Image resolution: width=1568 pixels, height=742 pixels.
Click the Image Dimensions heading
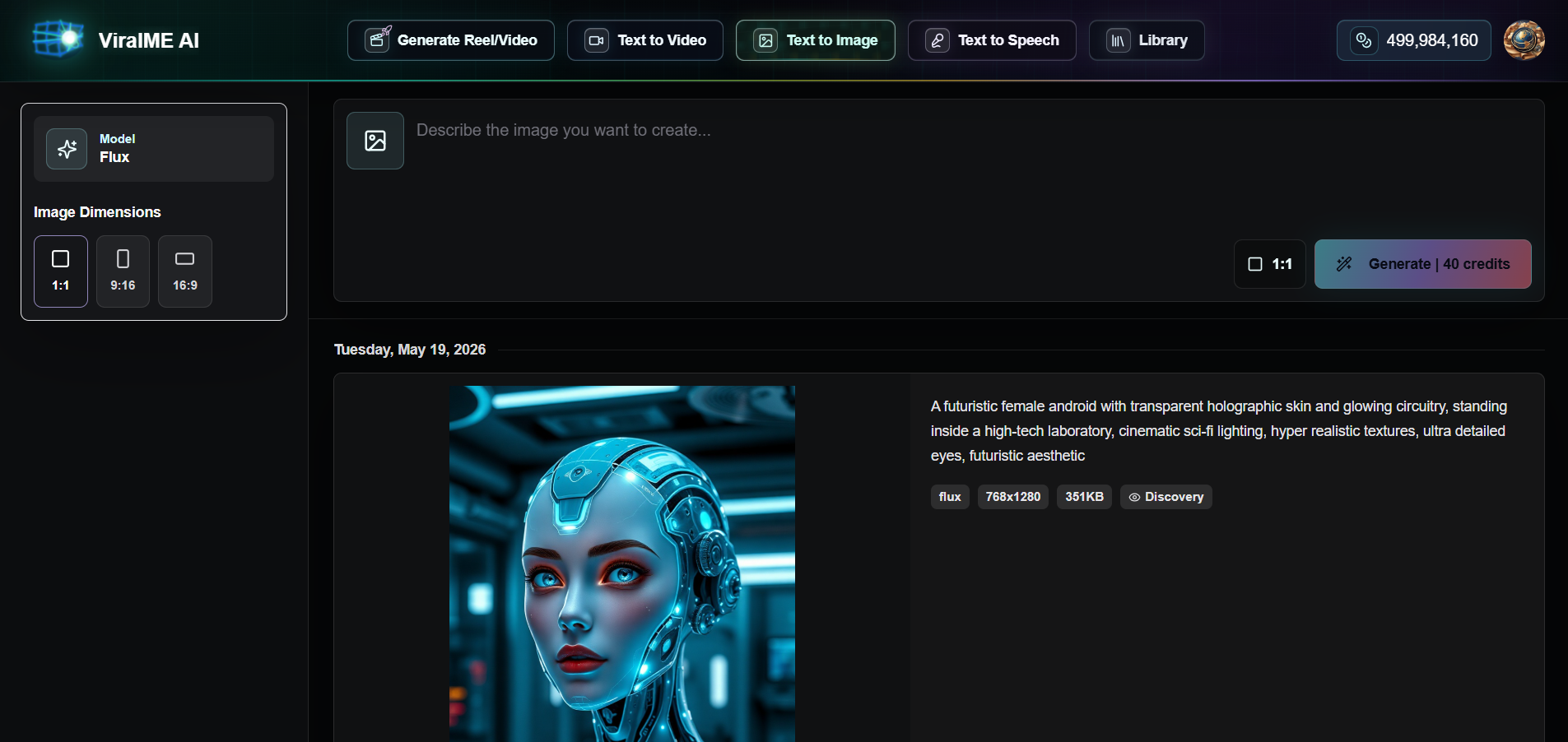tap(97, 212)
